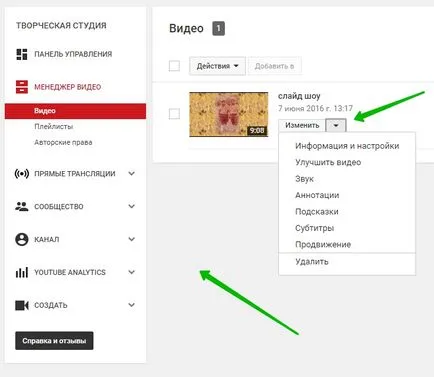Click the live broadcast signal icon
The width and height of the screenshot is (434, 377).
(22, 174)
